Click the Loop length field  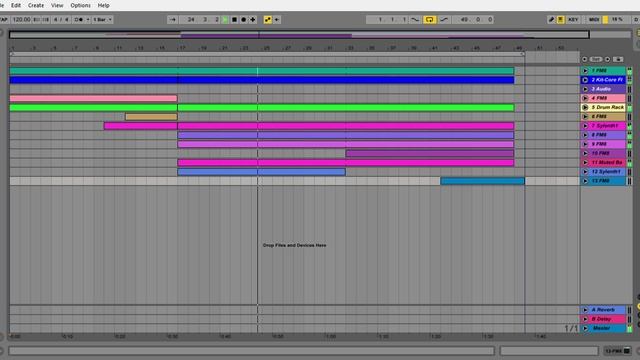click(x=473, y=20)
